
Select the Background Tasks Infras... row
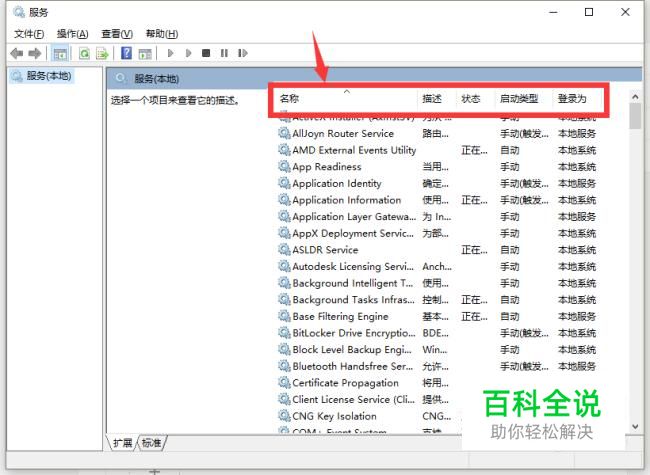(x=438, y=300)
